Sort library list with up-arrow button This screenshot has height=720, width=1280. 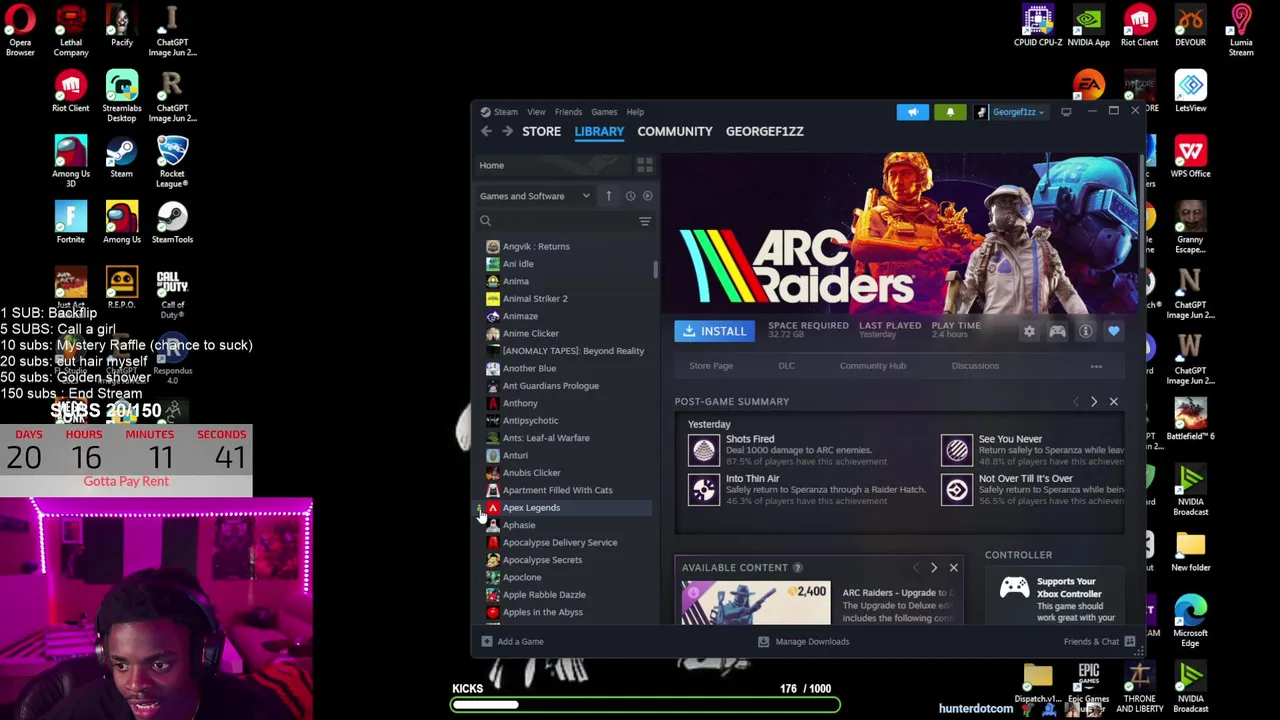pos(608,196)
